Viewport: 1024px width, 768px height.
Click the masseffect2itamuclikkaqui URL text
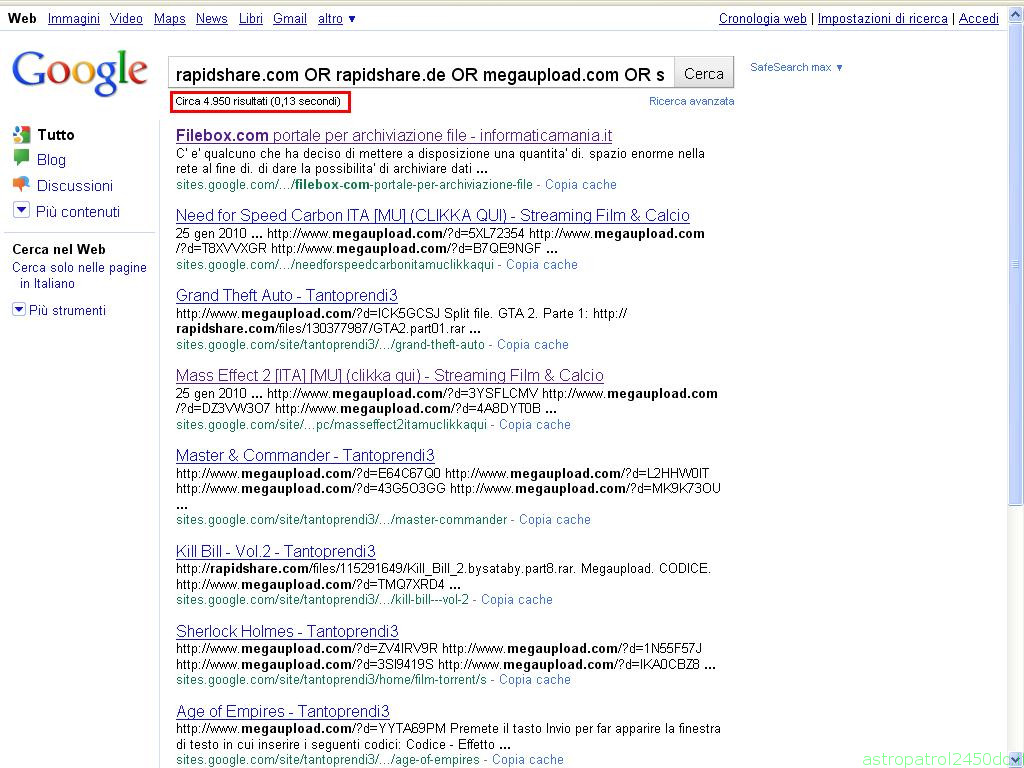pyautogui.click(x=332, y=424)
